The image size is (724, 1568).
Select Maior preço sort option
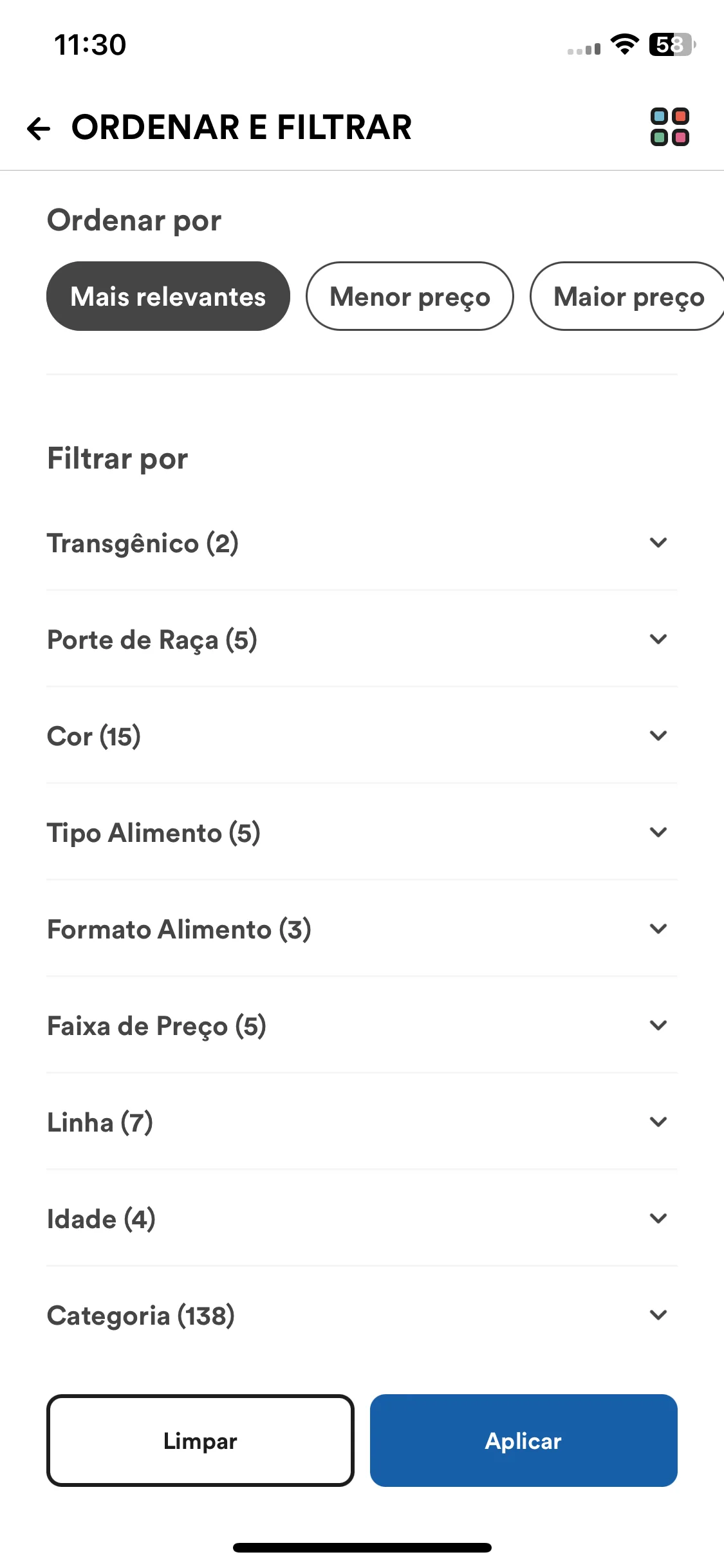[x=628, y=296]
